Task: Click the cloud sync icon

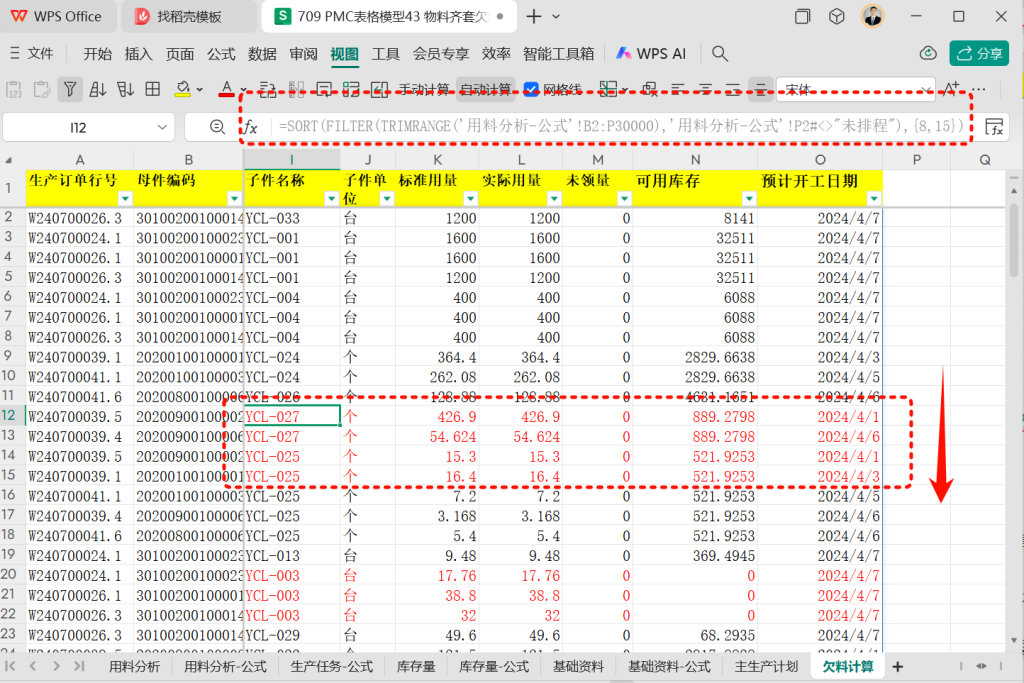Action: 928,54
